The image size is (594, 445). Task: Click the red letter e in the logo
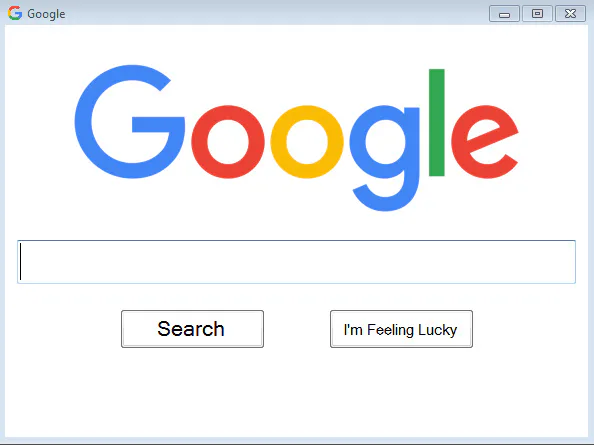[x=485, y=142]
